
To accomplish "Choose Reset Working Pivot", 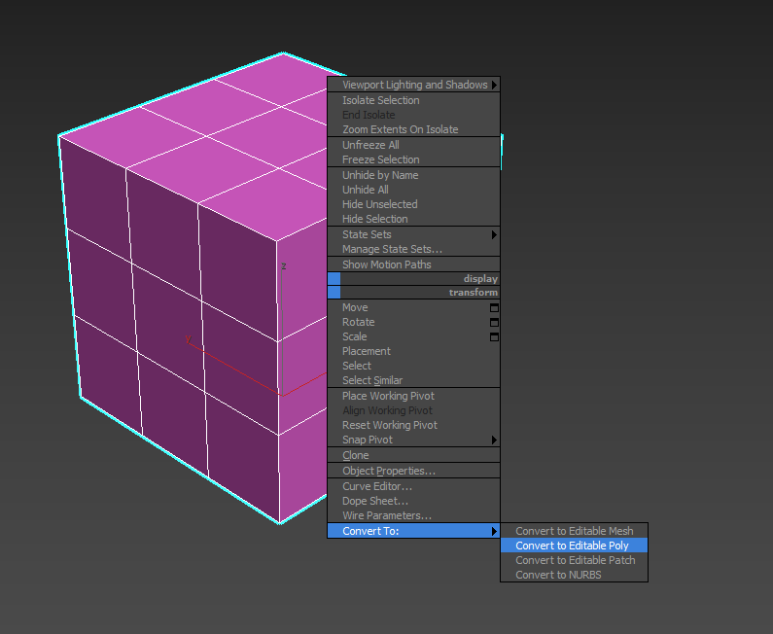I will (414, 425).
